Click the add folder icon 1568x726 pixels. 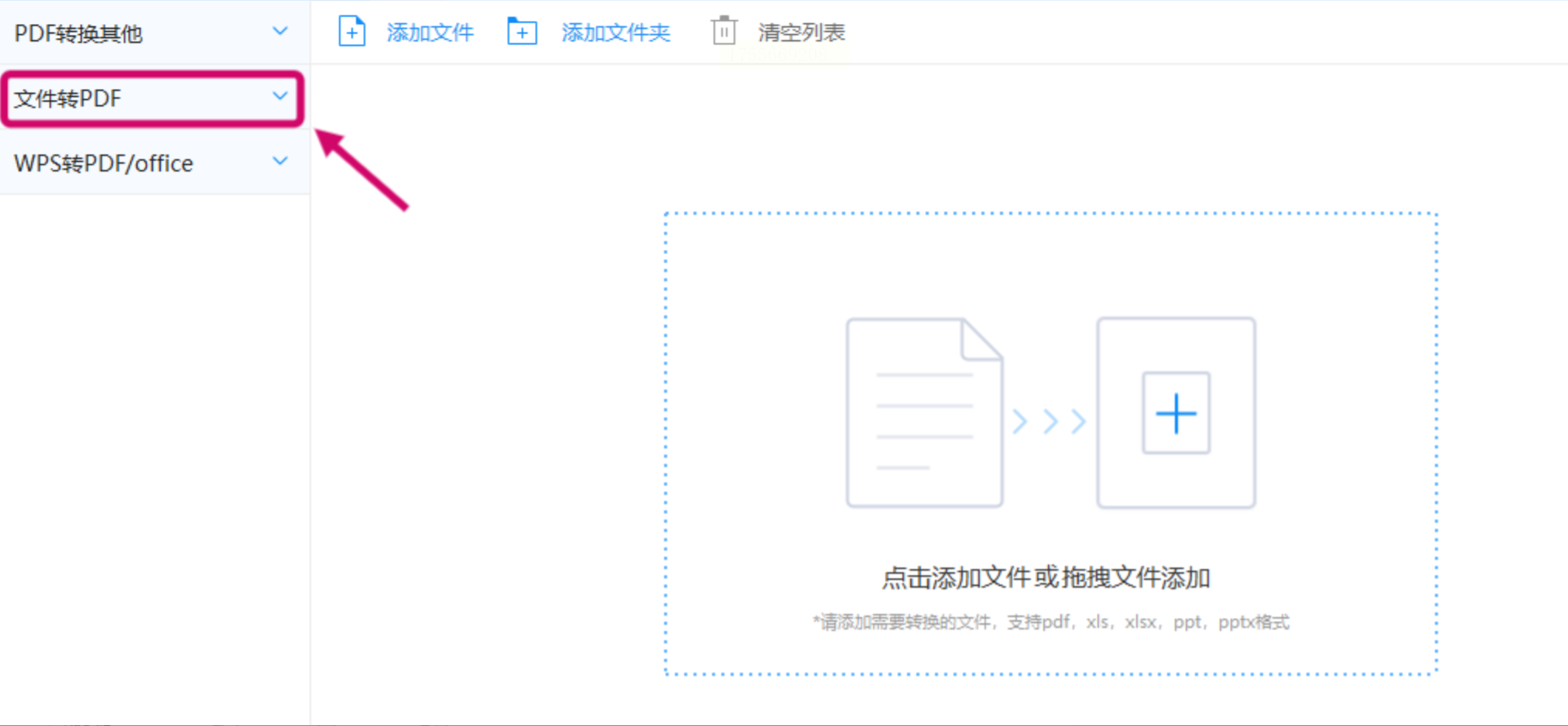pos(522,32)
